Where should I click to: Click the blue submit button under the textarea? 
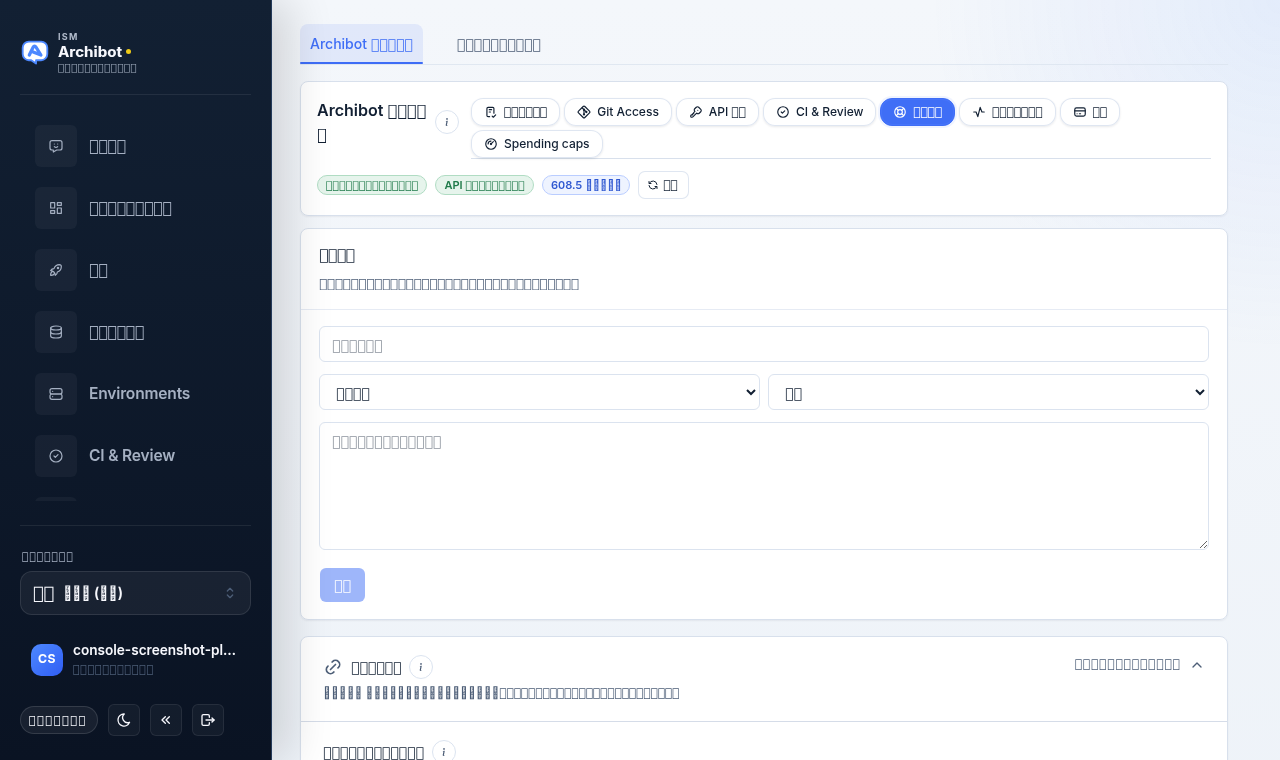(342, 585)
